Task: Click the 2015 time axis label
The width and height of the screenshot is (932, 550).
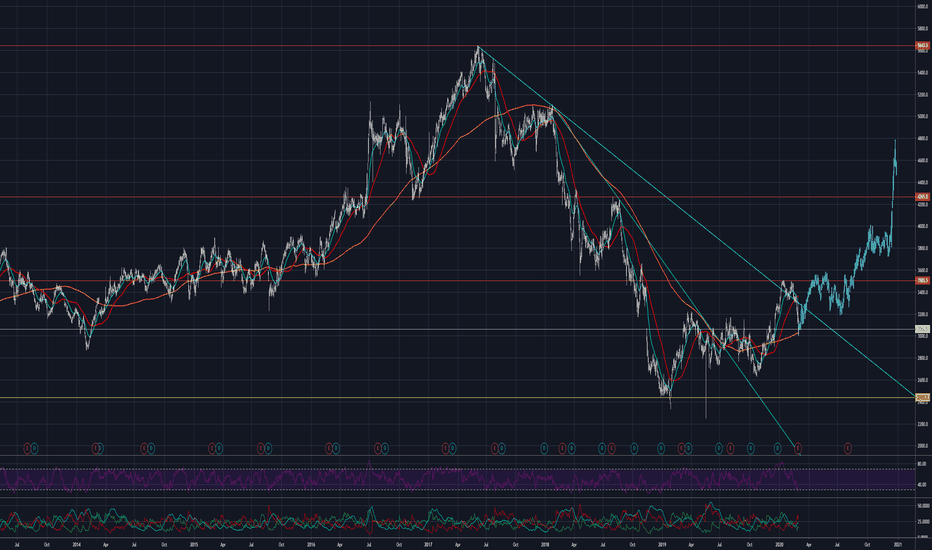Action: [194, 544]
